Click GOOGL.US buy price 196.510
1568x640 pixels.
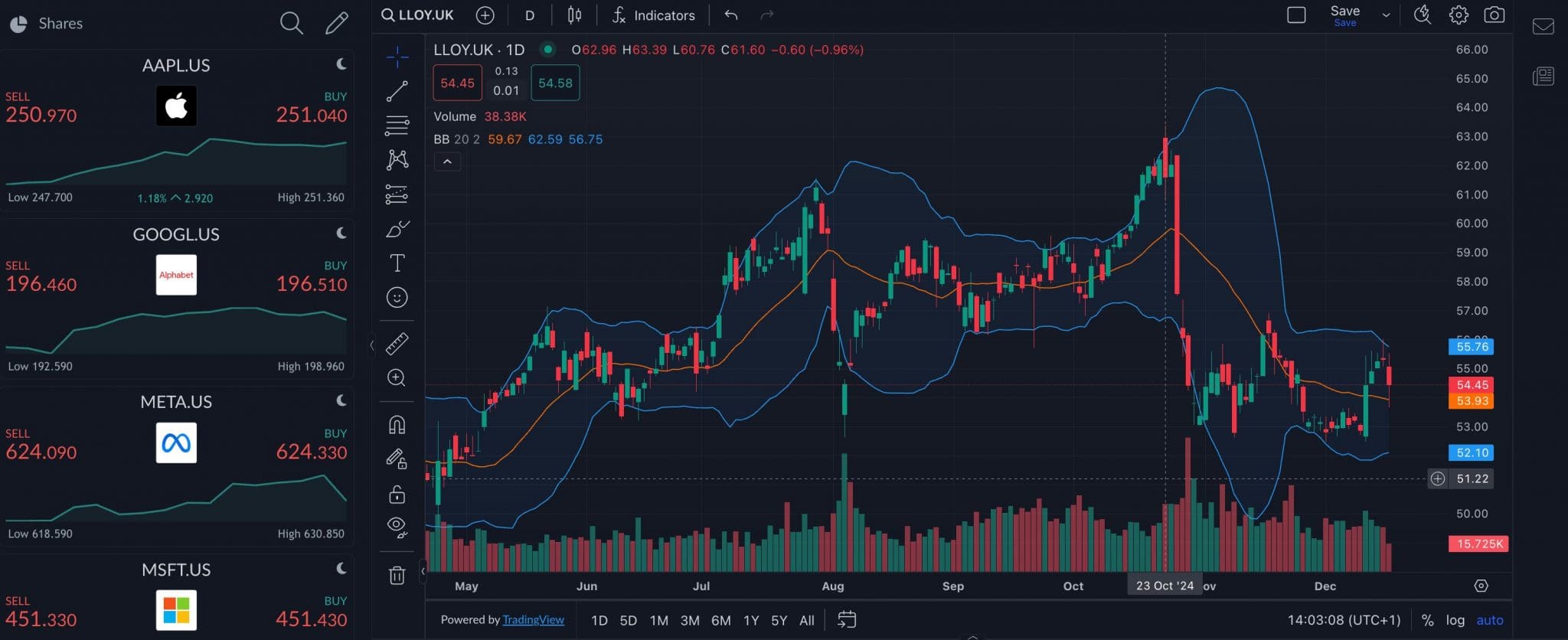312,284
